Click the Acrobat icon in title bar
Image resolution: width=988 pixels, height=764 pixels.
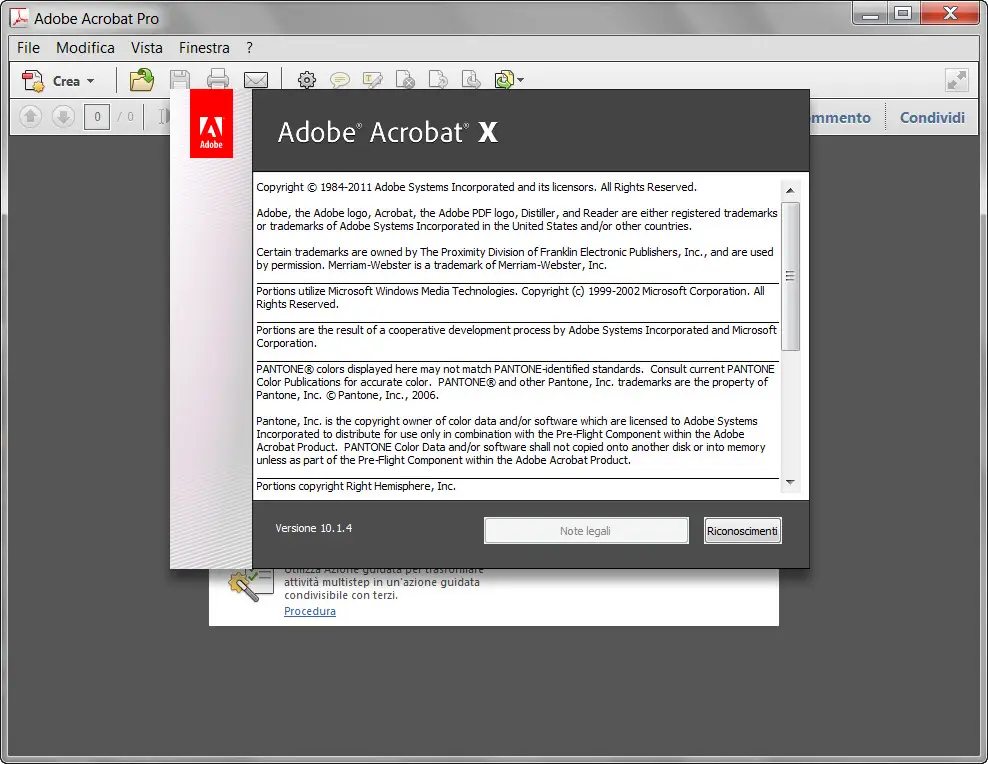20,18
